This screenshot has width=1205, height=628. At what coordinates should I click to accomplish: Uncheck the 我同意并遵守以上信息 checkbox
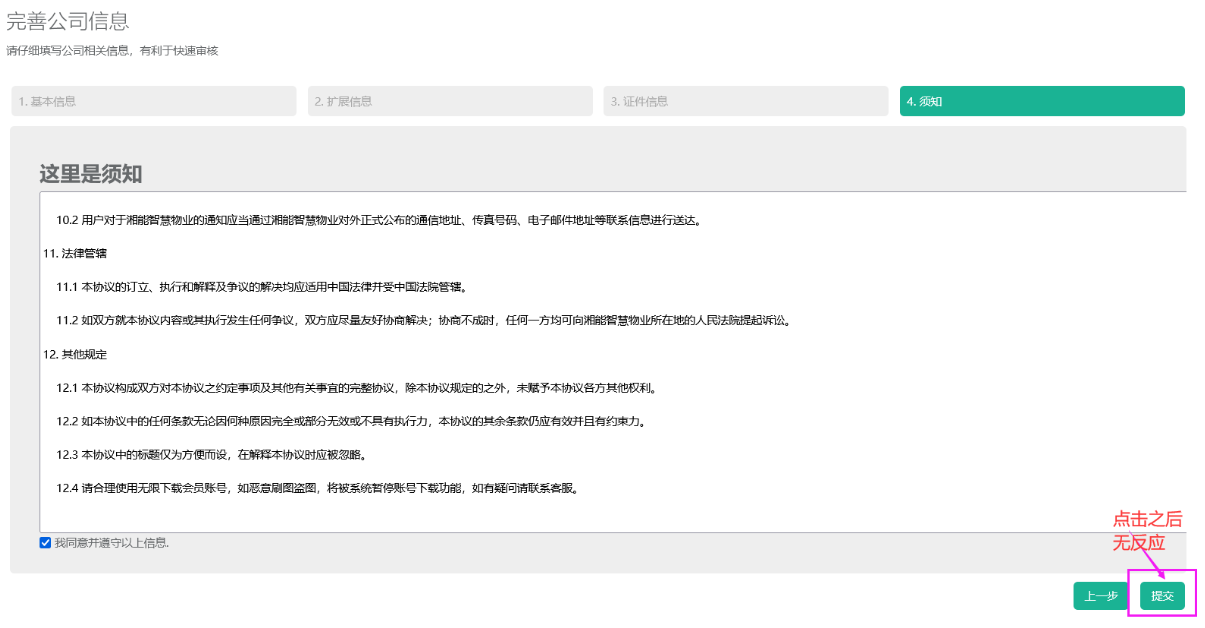pos(45,543)
